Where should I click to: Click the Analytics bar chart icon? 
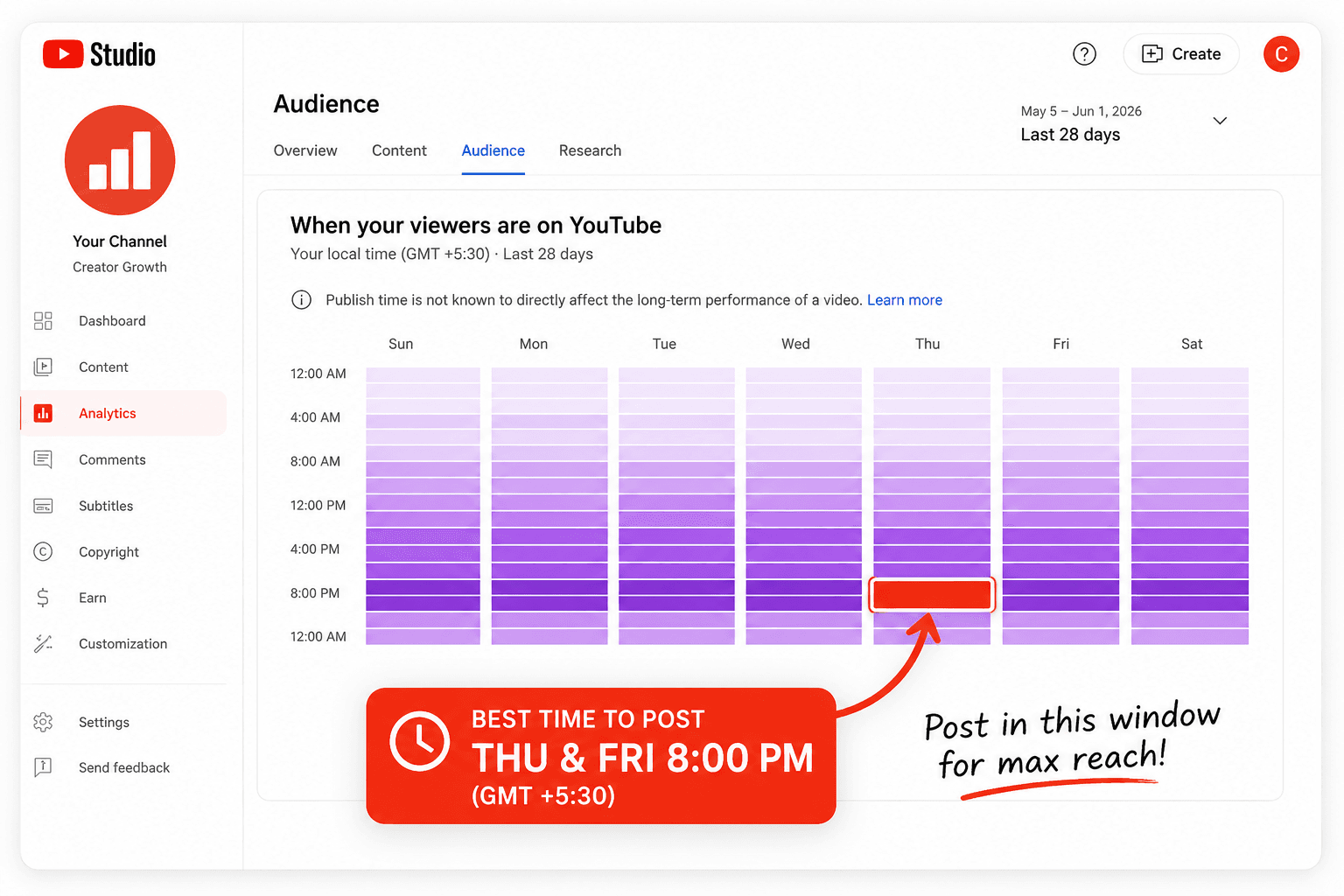[43, 413]
